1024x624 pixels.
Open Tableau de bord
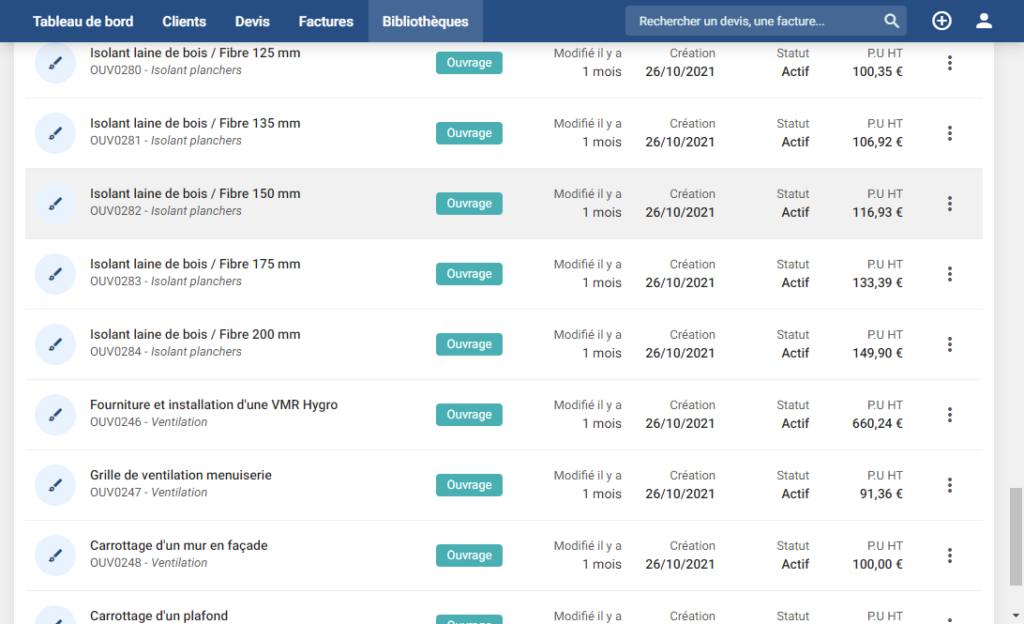click(82, 21)
